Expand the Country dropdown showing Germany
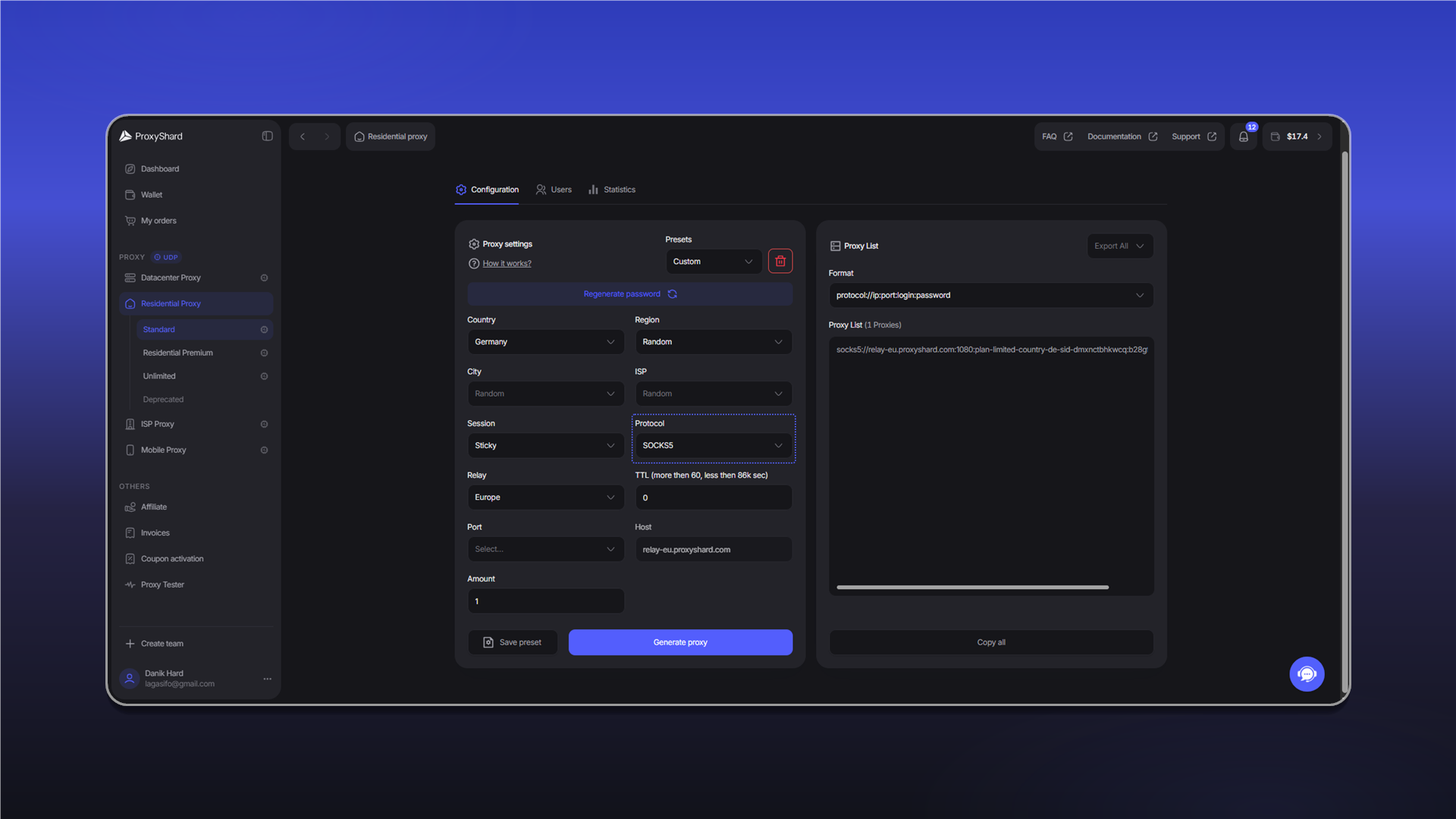Viewport: 1456px width, 819px height. click(x=545, y=342)
